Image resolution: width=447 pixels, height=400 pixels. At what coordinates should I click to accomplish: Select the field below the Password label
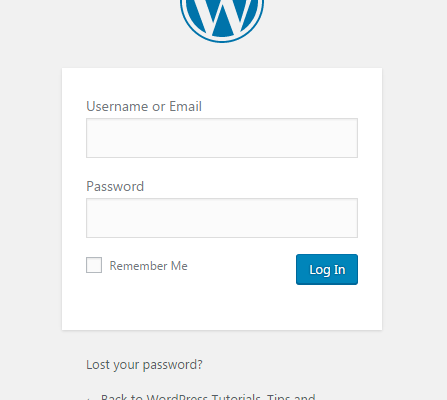click(x=222, y=218)
